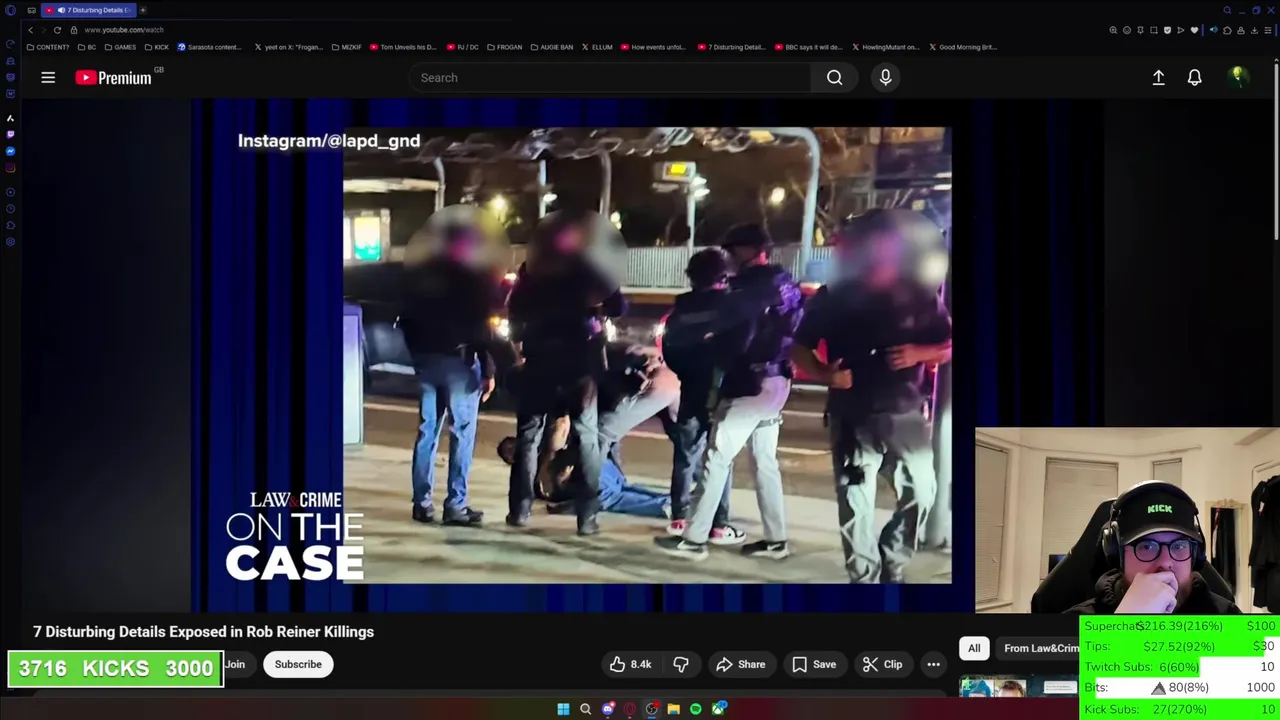
Task: Open Spotify from the taskbar
Action: pyautogui.click(x=695, y=709)
